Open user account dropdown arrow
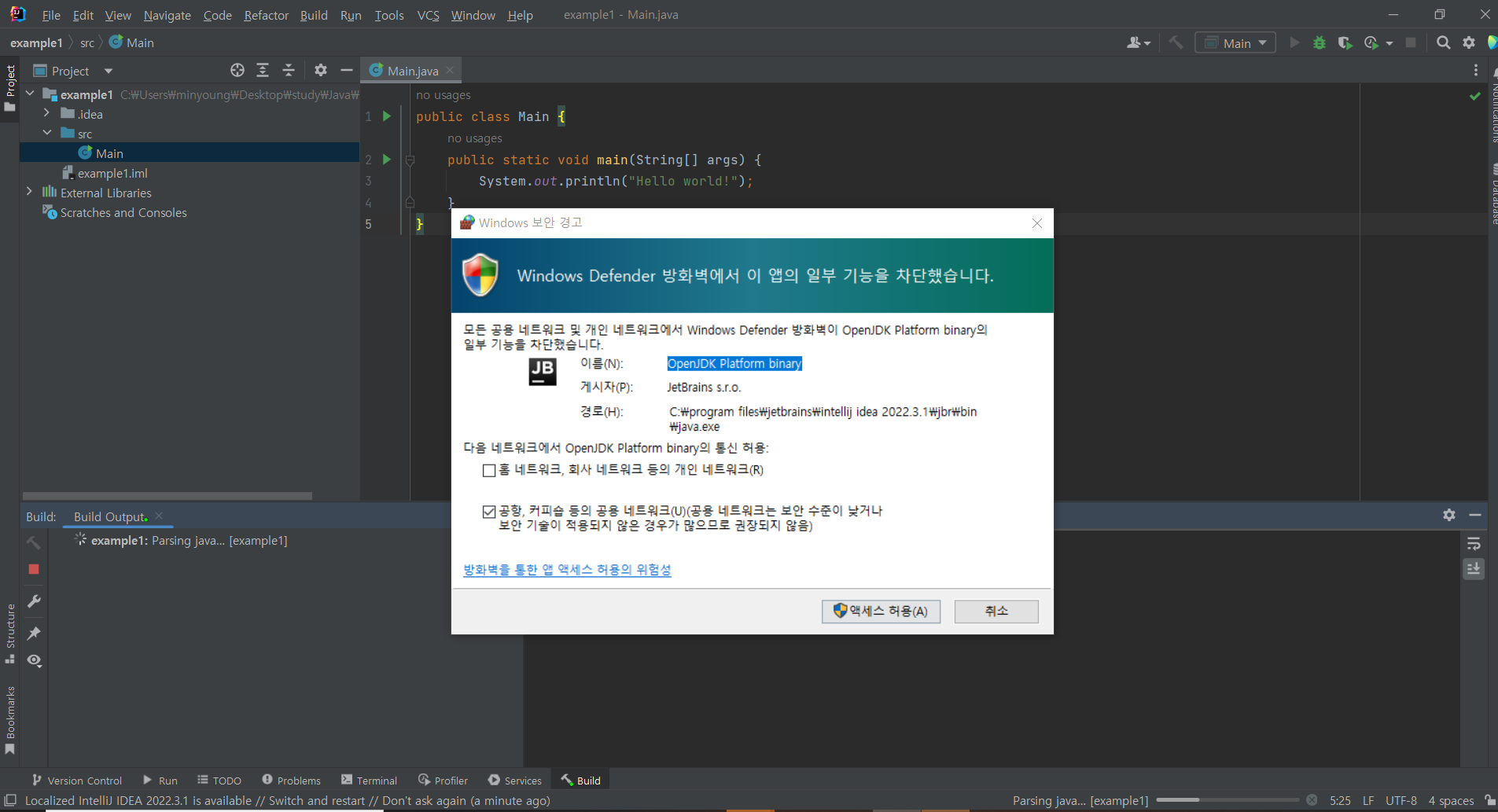Image resolution: width=1498 pixels, height=812 pixels. [1147, 43]
